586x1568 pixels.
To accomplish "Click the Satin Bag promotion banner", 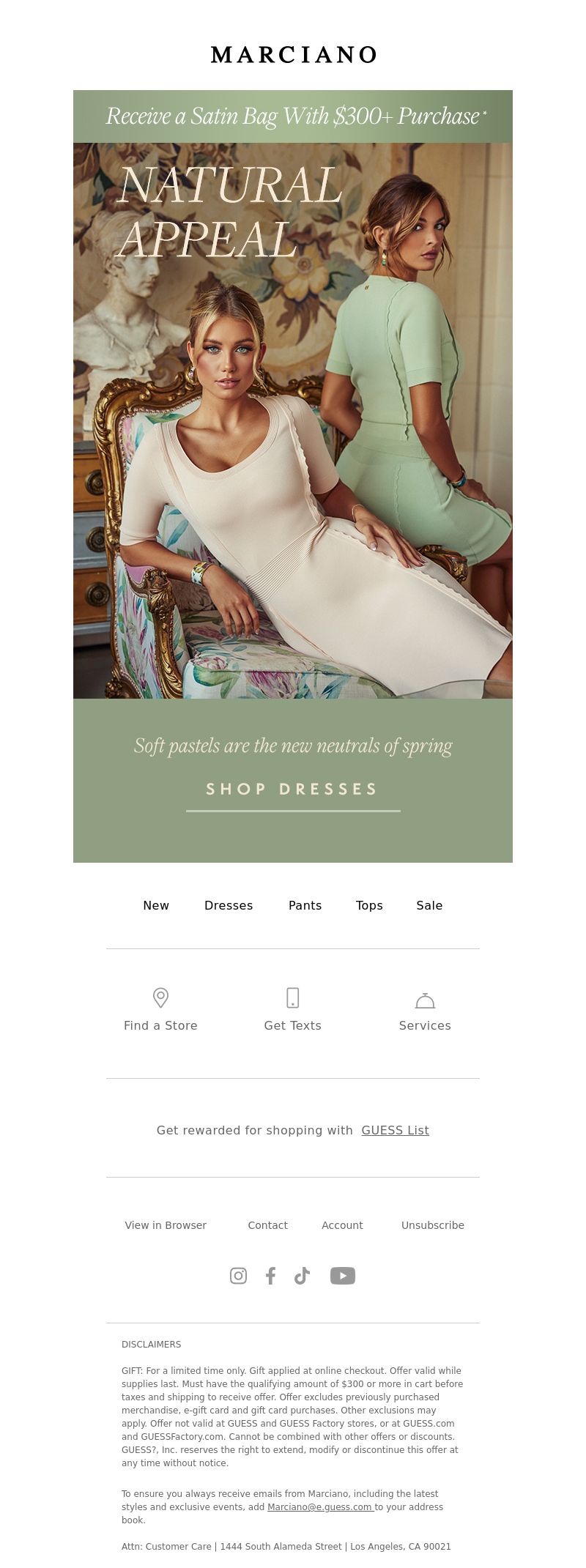I will [293, 116].
